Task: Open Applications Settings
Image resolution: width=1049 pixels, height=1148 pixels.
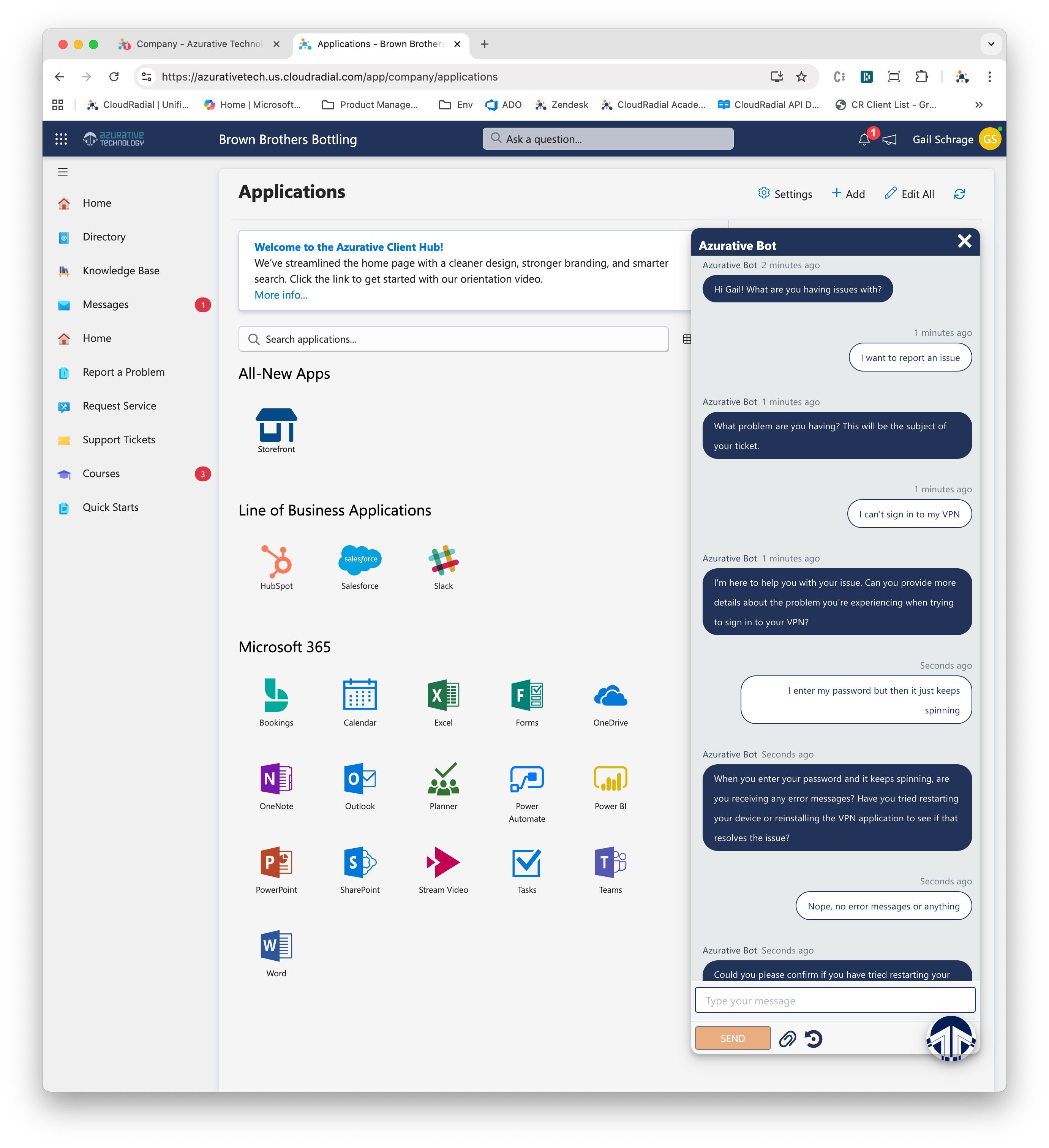Action: pyautogui.click(x=785, y=194)
